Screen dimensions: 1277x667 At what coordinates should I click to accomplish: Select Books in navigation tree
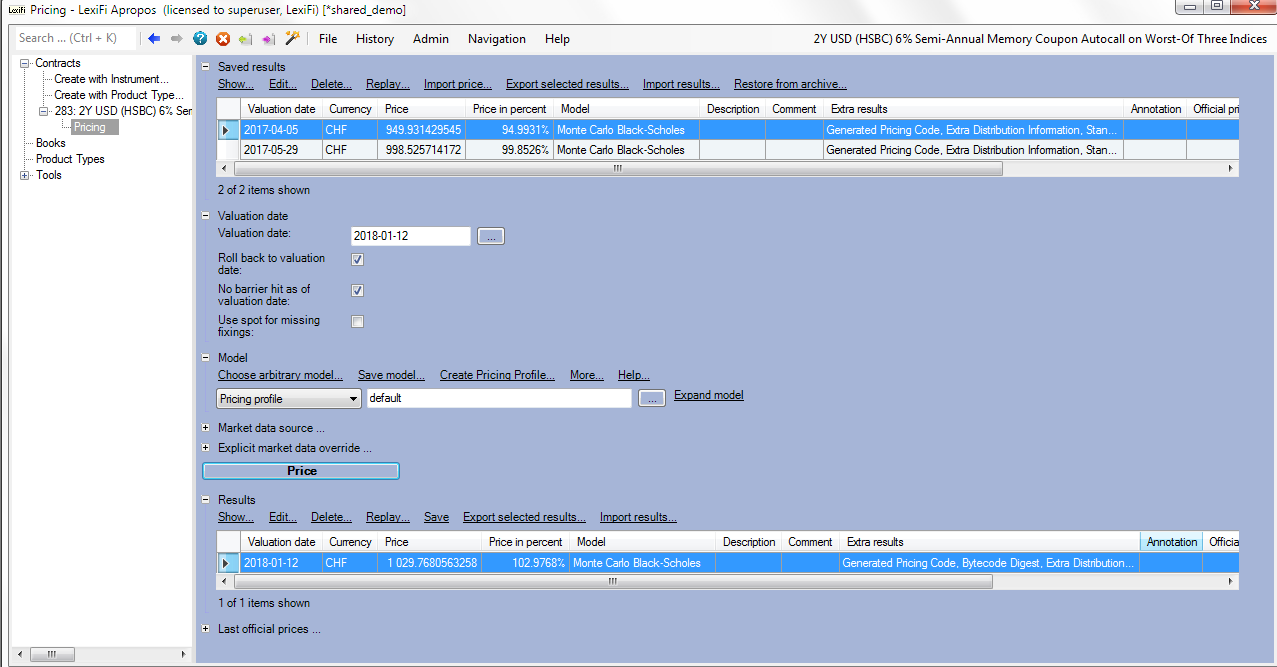[x=51, y=143]
